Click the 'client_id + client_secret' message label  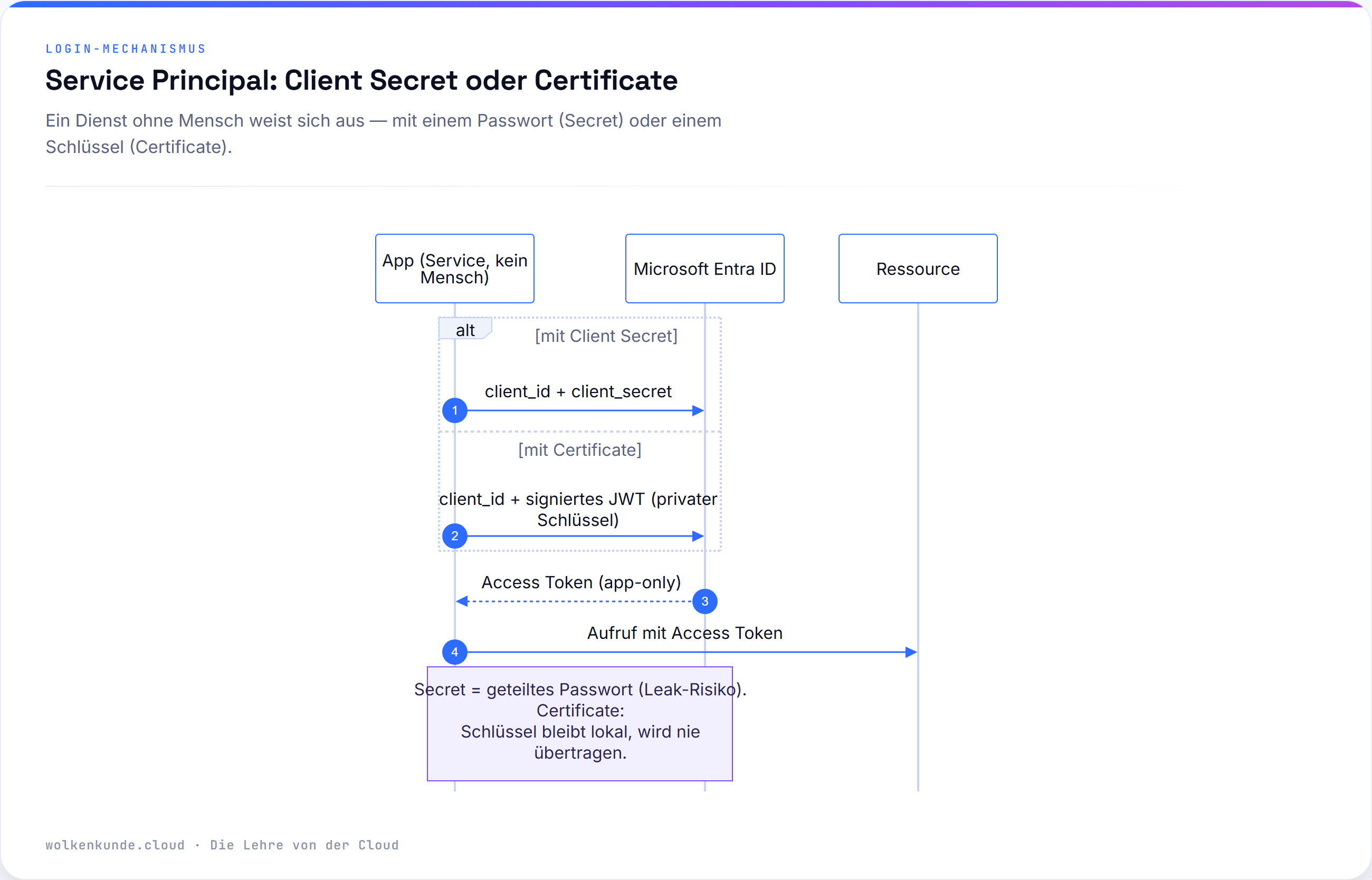pos(578,391)
